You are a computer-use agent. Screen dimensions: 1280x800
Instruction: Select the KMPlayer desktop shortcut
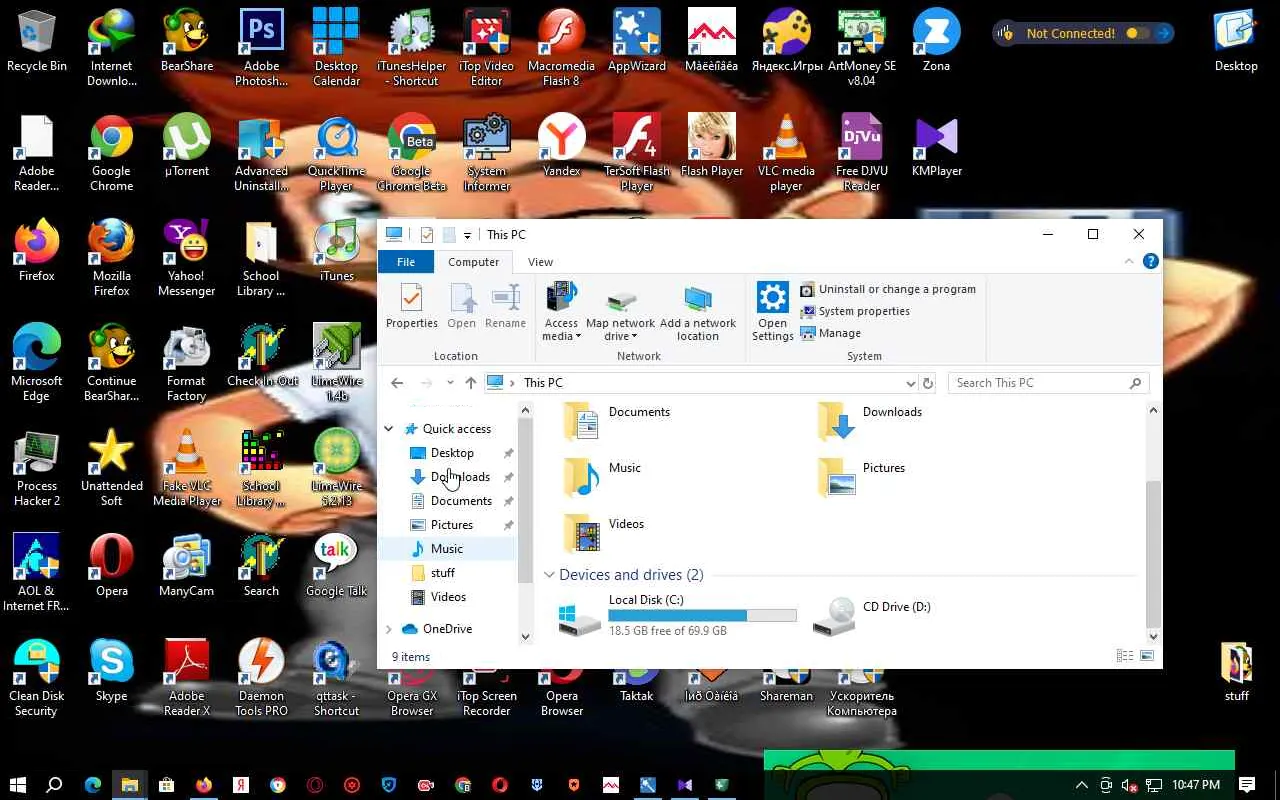(x=937, y=147)
